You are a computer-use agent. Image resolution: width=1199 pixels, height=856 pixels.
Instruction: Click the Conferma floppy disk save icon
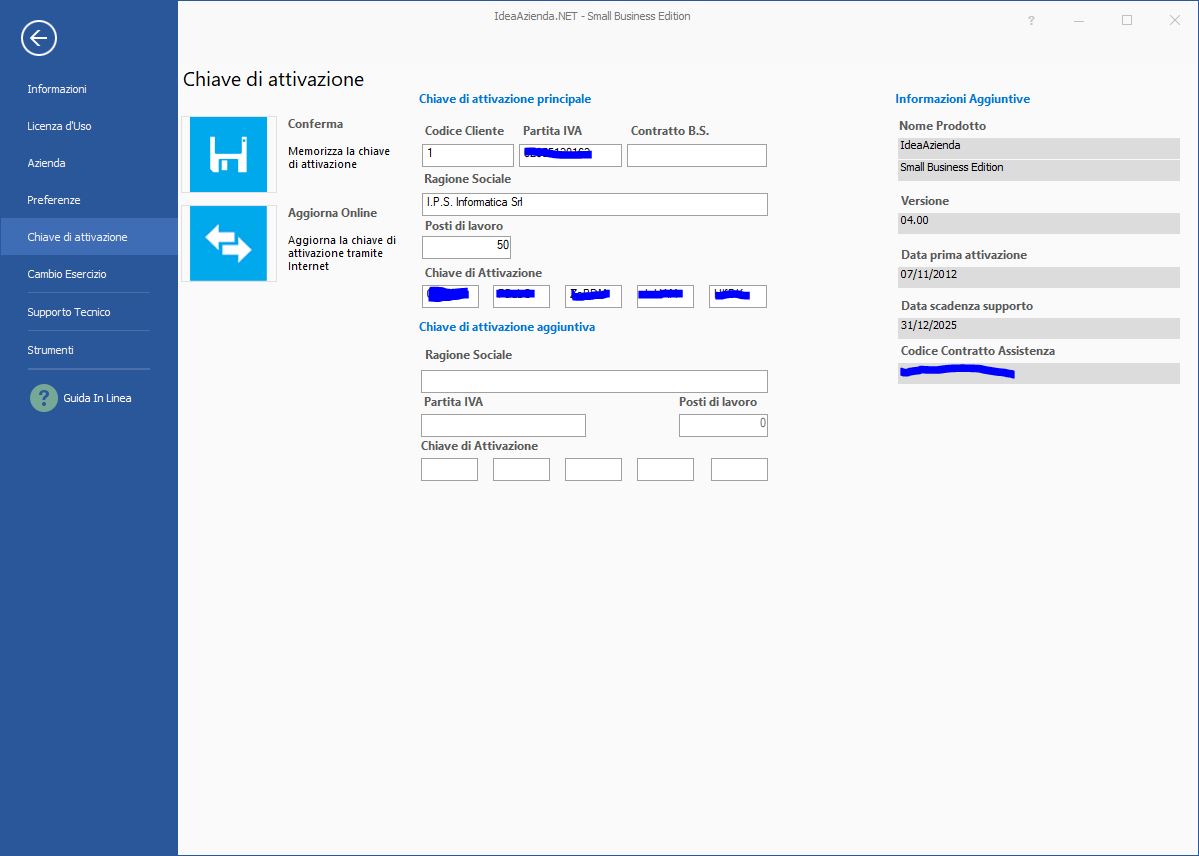[228, 155]
